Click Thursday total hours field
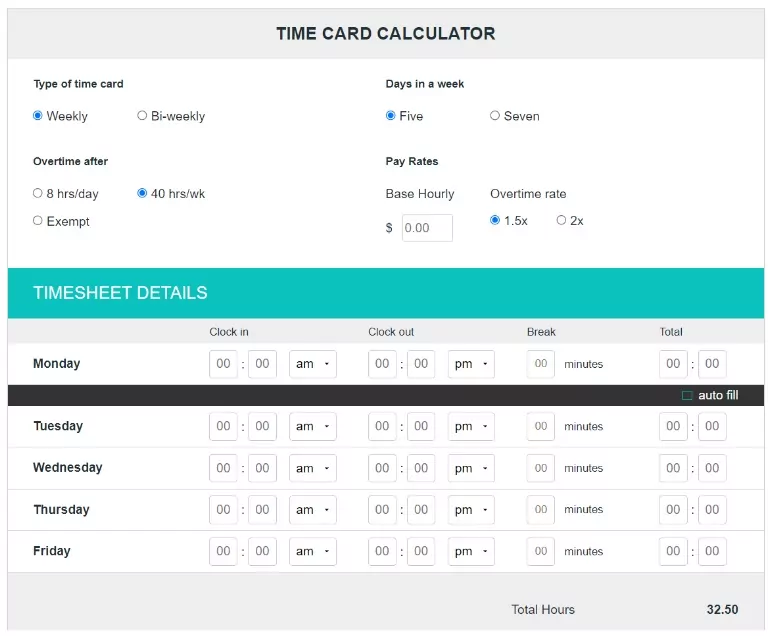773x636 pixels. pos(673,509)
